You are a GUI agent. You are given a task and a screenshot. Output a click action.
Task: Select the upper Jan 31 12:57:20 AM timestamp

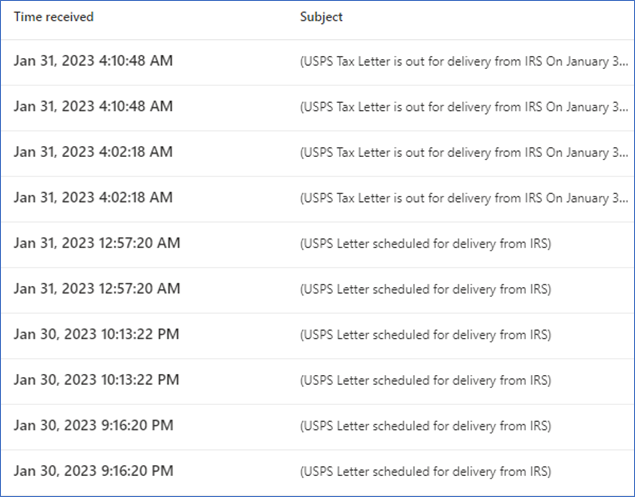(97, 243)
